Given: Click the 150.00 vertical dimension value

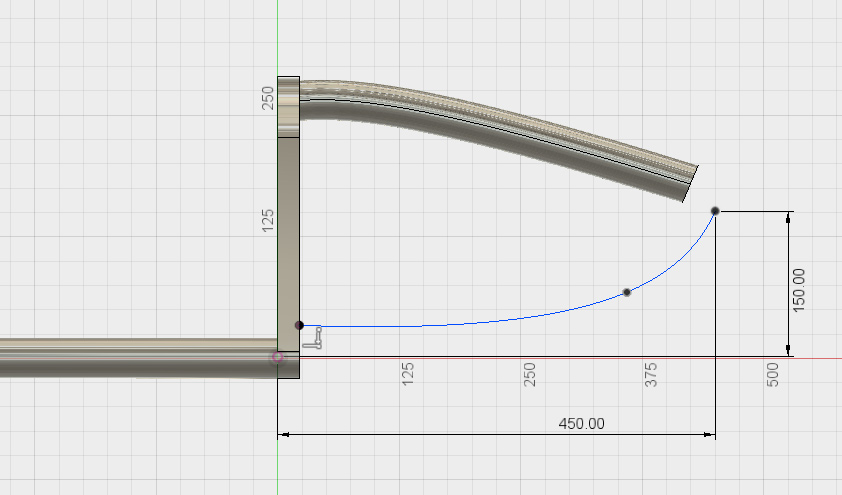Looking at the screenshot, I should (x=798, y=289).
